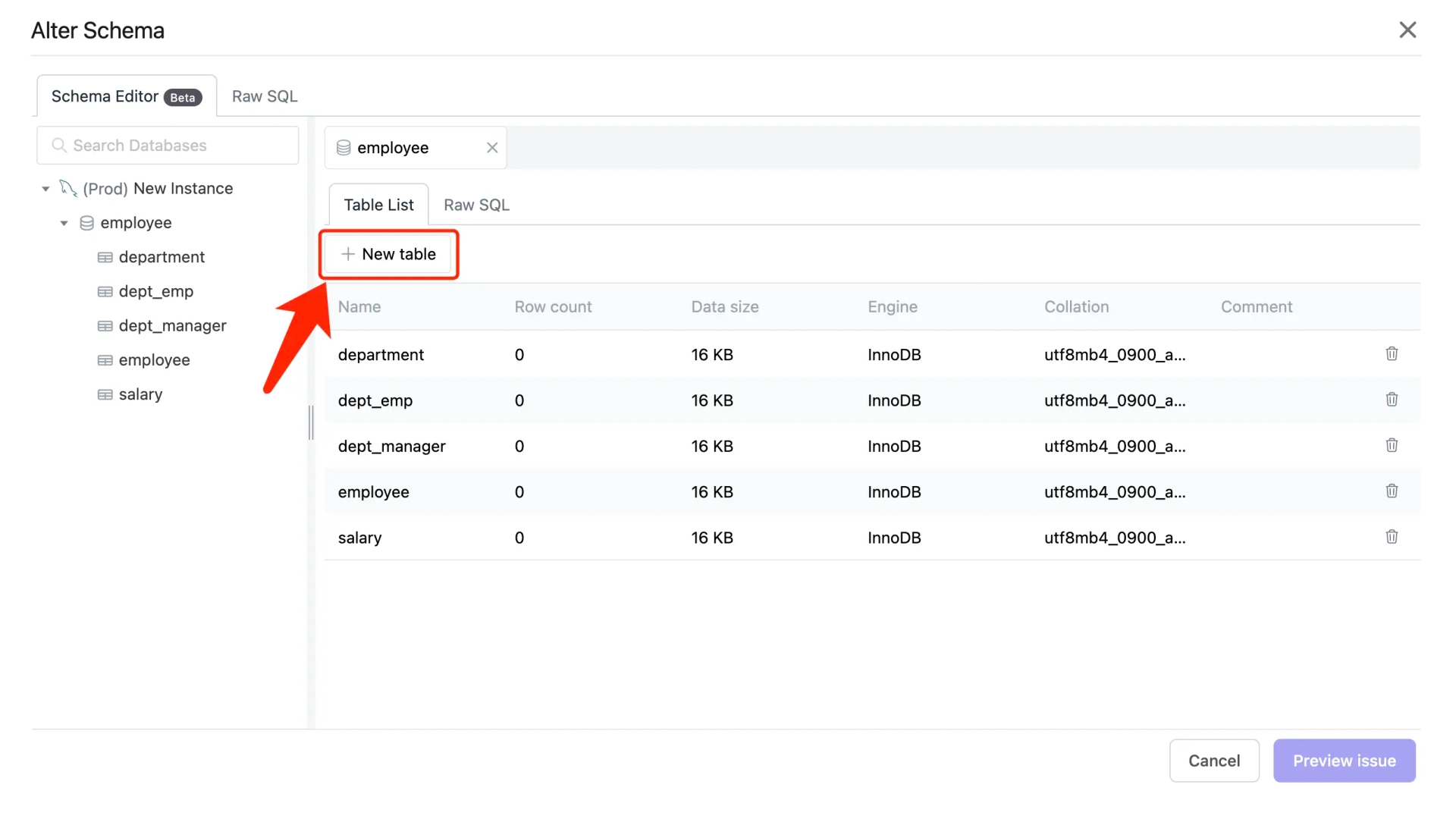Click the table grid icon next to department
The width and height of the screenshot is (1456, 819).
pyautogui.click(x=105, y=257)
